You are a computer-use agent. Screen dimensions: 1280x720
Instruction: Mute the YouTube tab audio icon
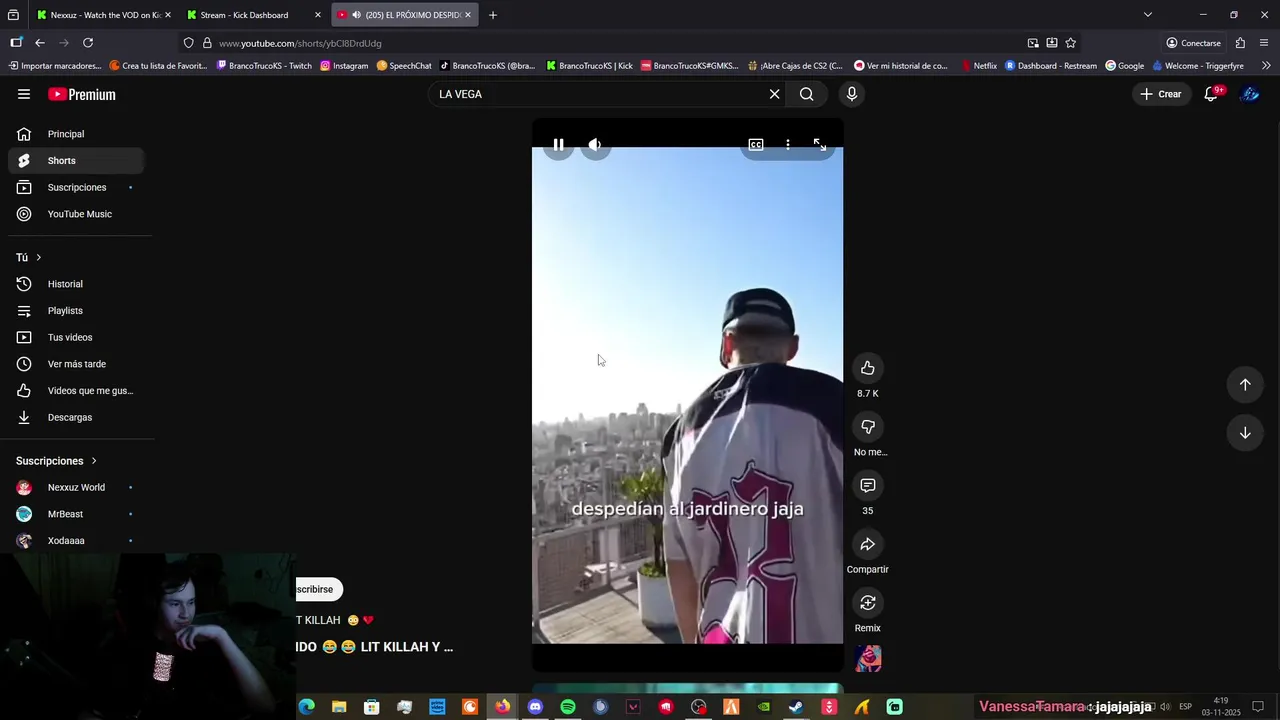coord(356,15)
